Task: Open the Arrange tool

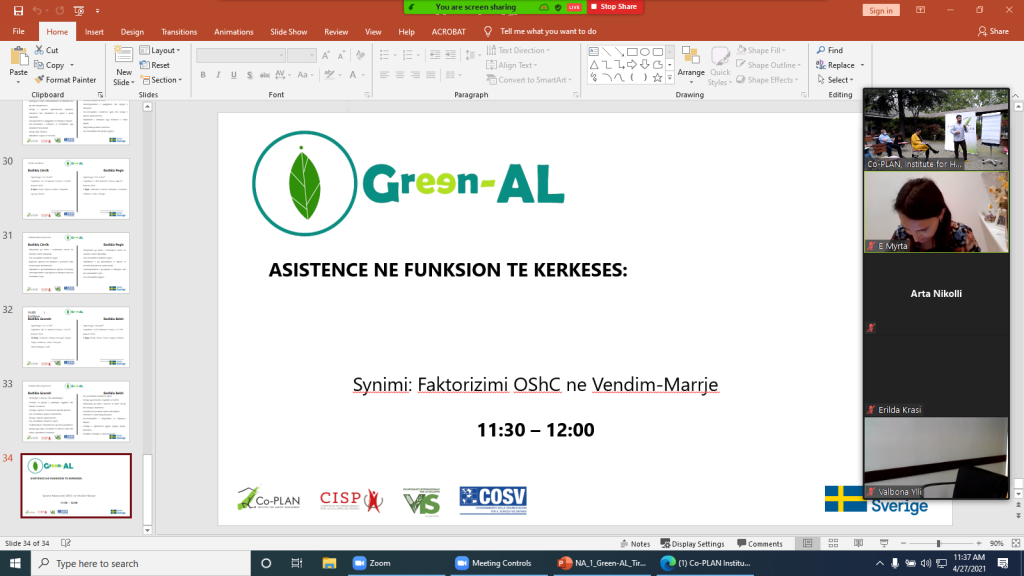Action: click(x=691, y=63)
